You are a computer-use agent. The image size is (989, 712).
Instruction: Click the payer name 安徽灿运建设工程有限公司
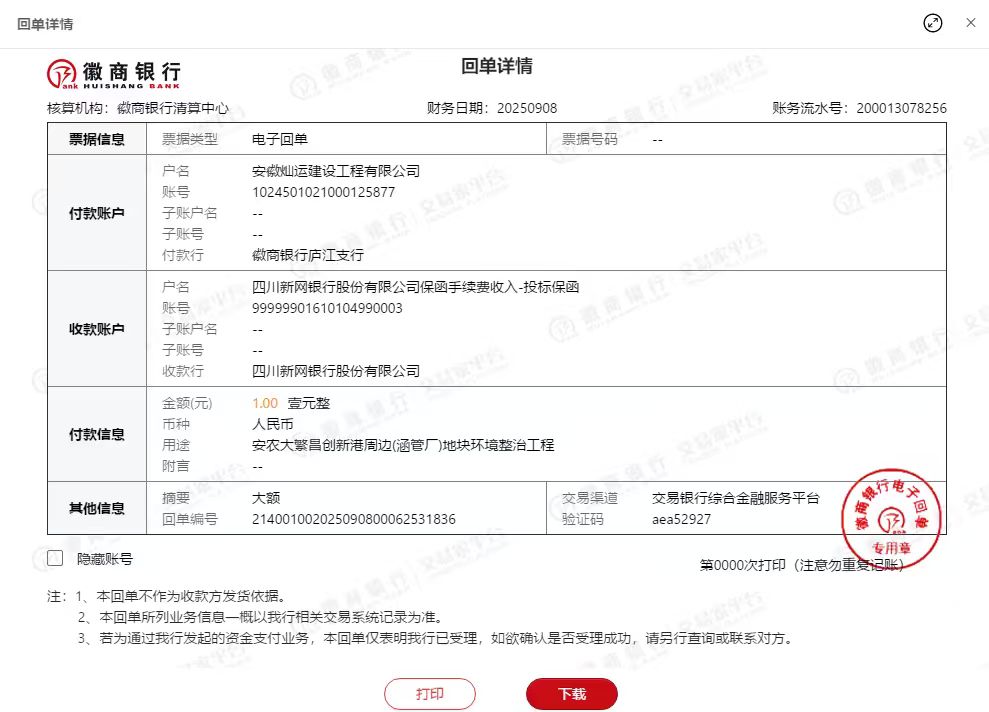coord(336,171)
